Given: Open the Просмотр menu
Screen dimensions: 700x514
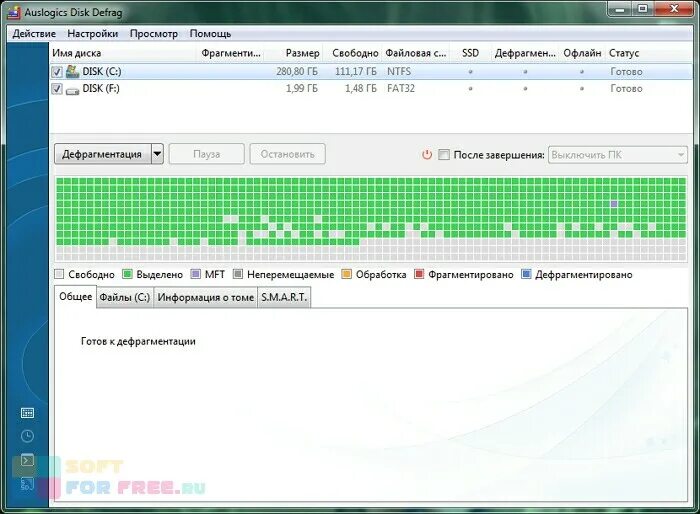Looking at the screenshot, I should (154, 33).
